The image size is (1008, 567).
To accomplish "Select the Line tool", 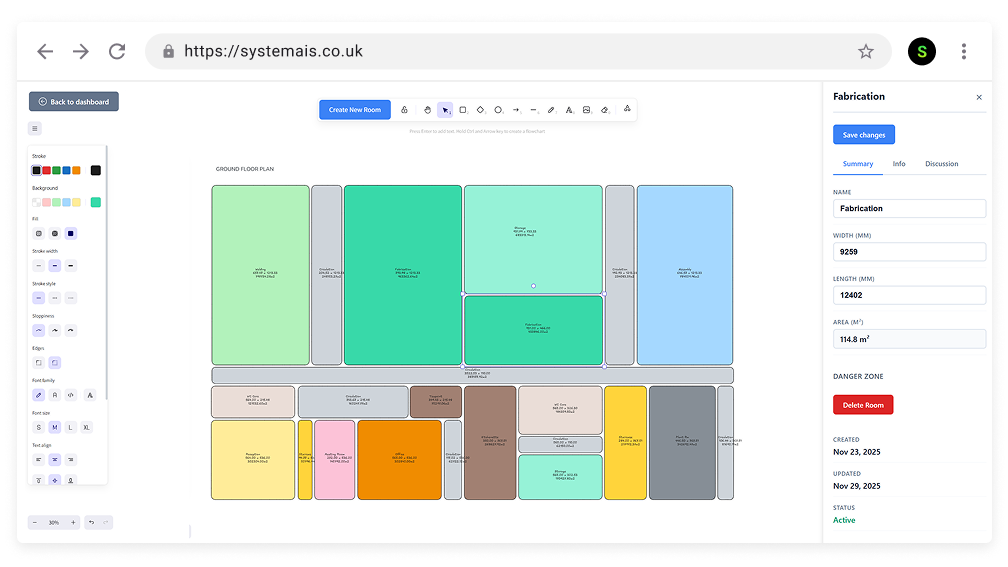I will [x=534, y=110].
